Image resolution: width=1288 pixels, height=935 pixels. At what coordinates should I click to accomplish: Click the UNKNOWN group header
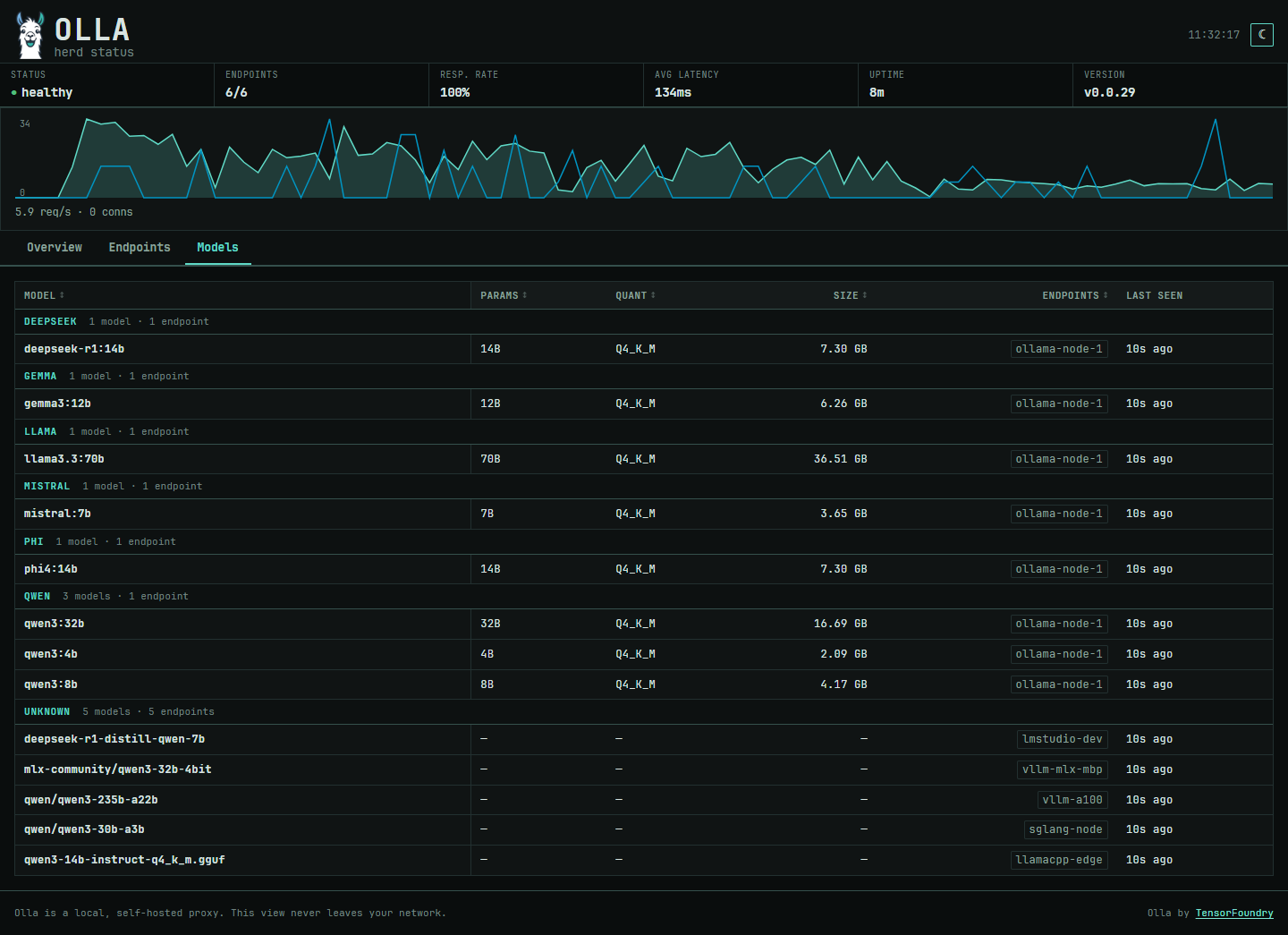click(644, 712)
